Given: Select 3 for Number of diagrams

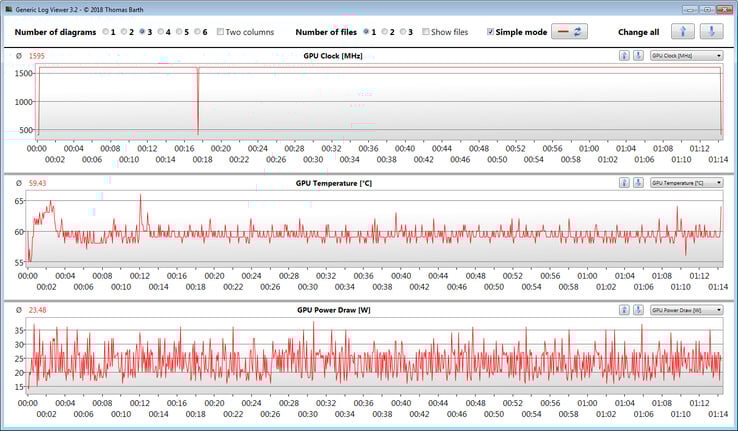Looking at the screenshot, I should click(142, 32).
